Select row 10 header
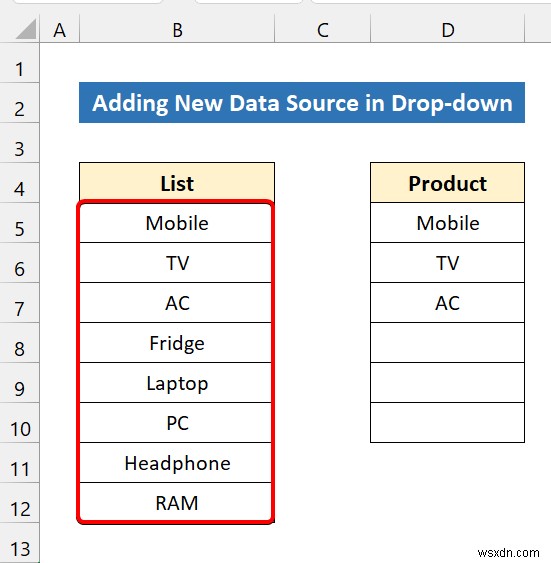Screen dimensions: 551x563 (19, 423)
